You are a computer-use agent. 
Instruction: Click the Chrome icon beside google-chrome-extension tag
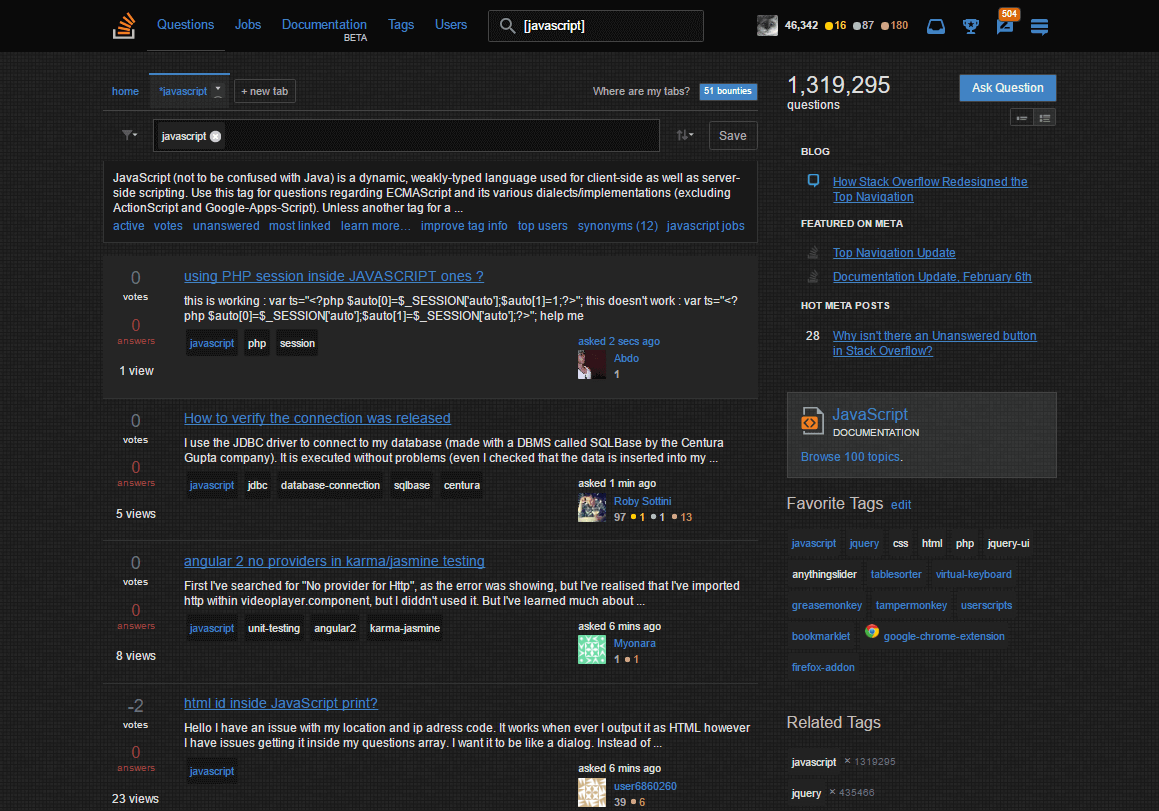pos(871,634)
